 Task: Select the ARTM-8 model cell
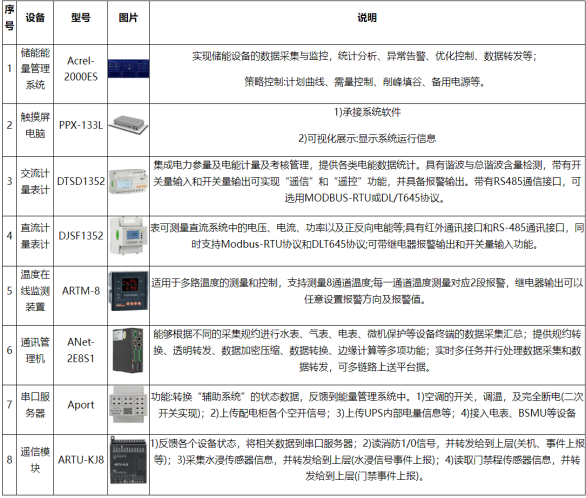(x=81, y=291)
